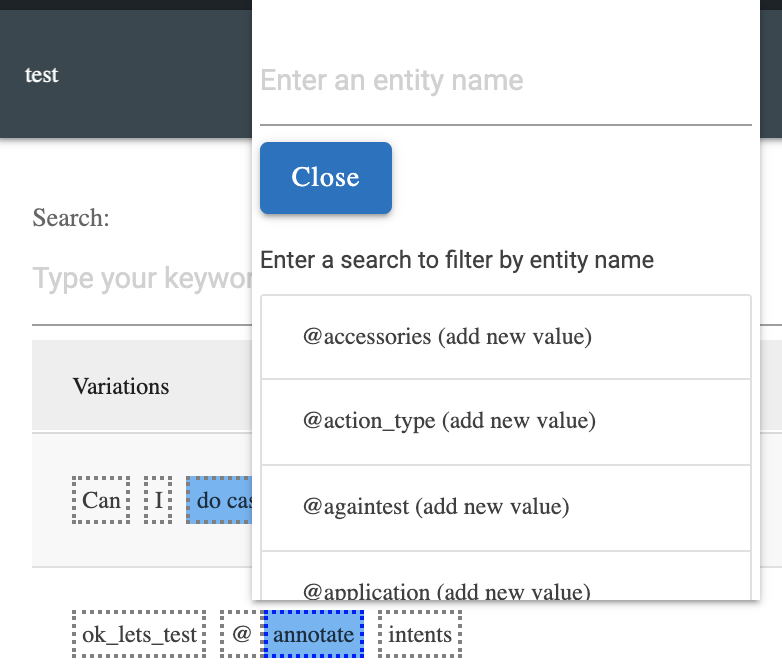
Task: Focus the 'Enter an entity name' field
Action: (x=505, y=81)
